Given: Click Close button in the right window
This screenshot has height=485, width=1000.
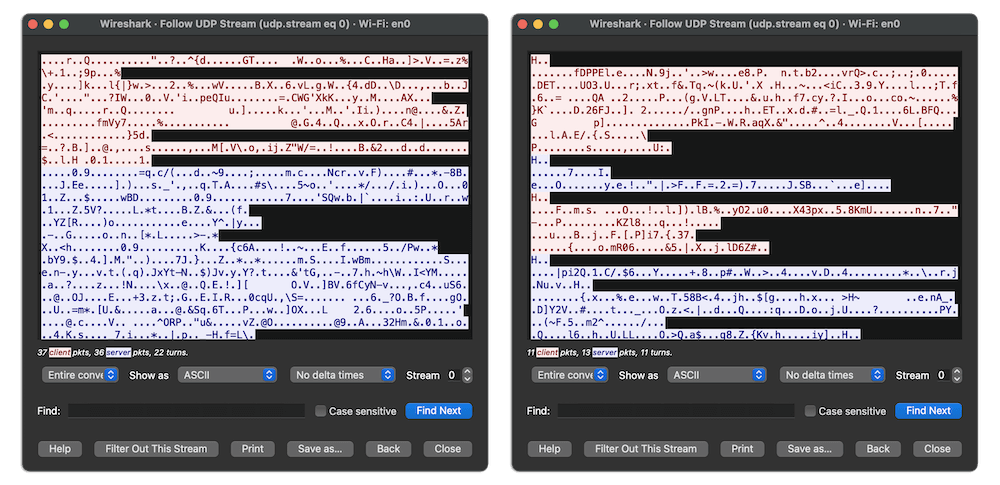Looking at the screenshot, I should click(938, 449).
